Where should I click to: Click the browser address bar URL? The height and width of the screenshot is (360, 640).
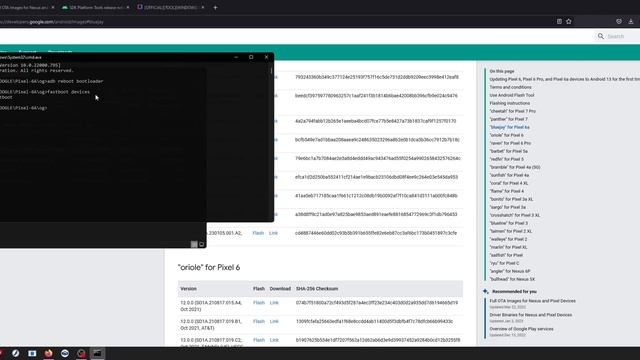[52, 22]
